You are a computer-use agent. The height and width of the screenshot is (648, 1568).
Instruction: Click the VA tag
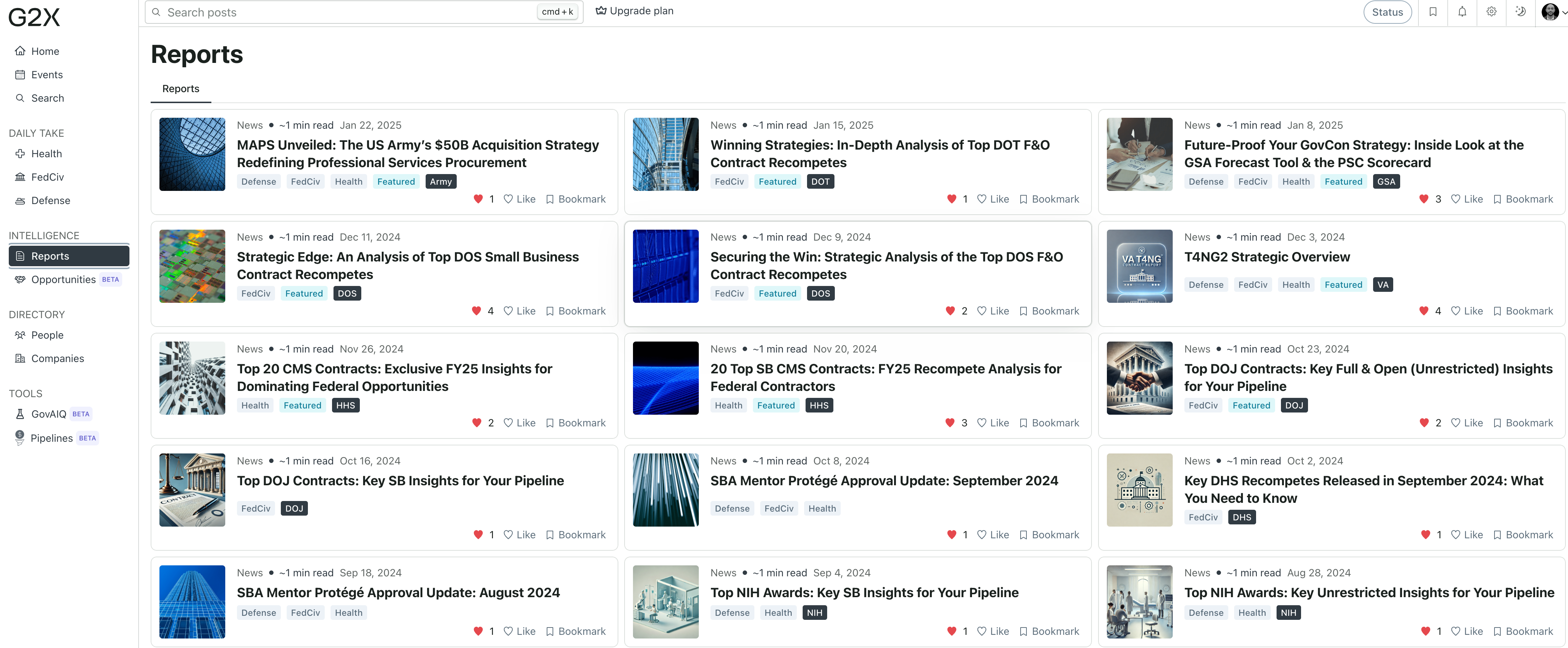[x=1383, y=285]
